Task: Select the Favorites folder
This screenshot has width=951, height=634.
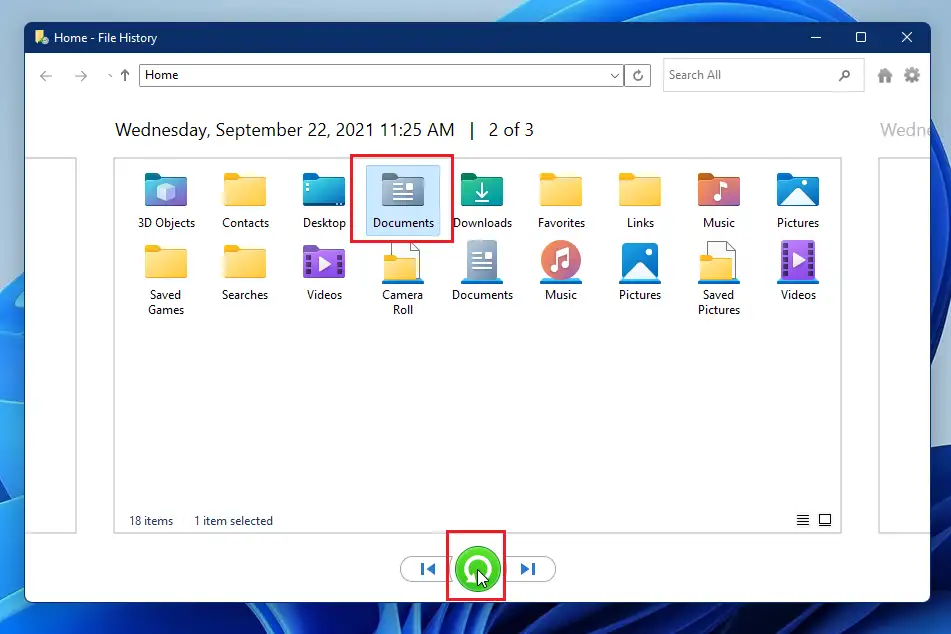Action: pyautogui.click(x=561, y=201)
